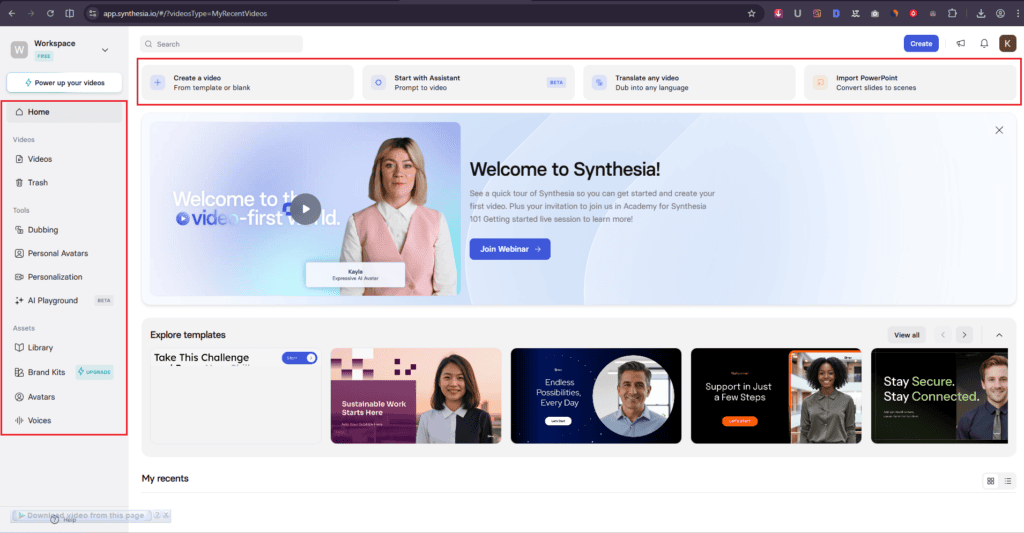
Task: Open browser downloads icon
Action: tap(981, 13)
